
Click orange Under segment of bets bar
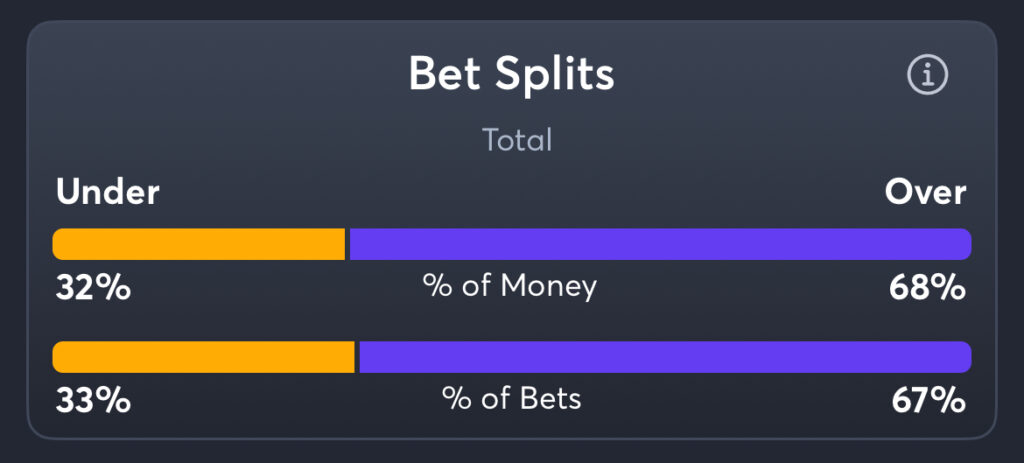[203, 357]
